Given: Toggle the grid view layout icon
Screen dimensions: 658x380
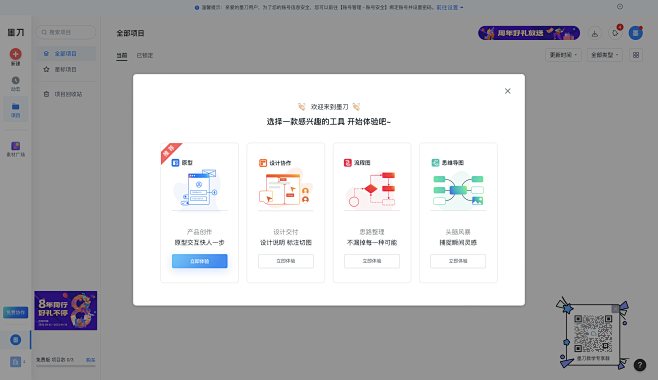Looking at the screenshot, I should 636,55.
